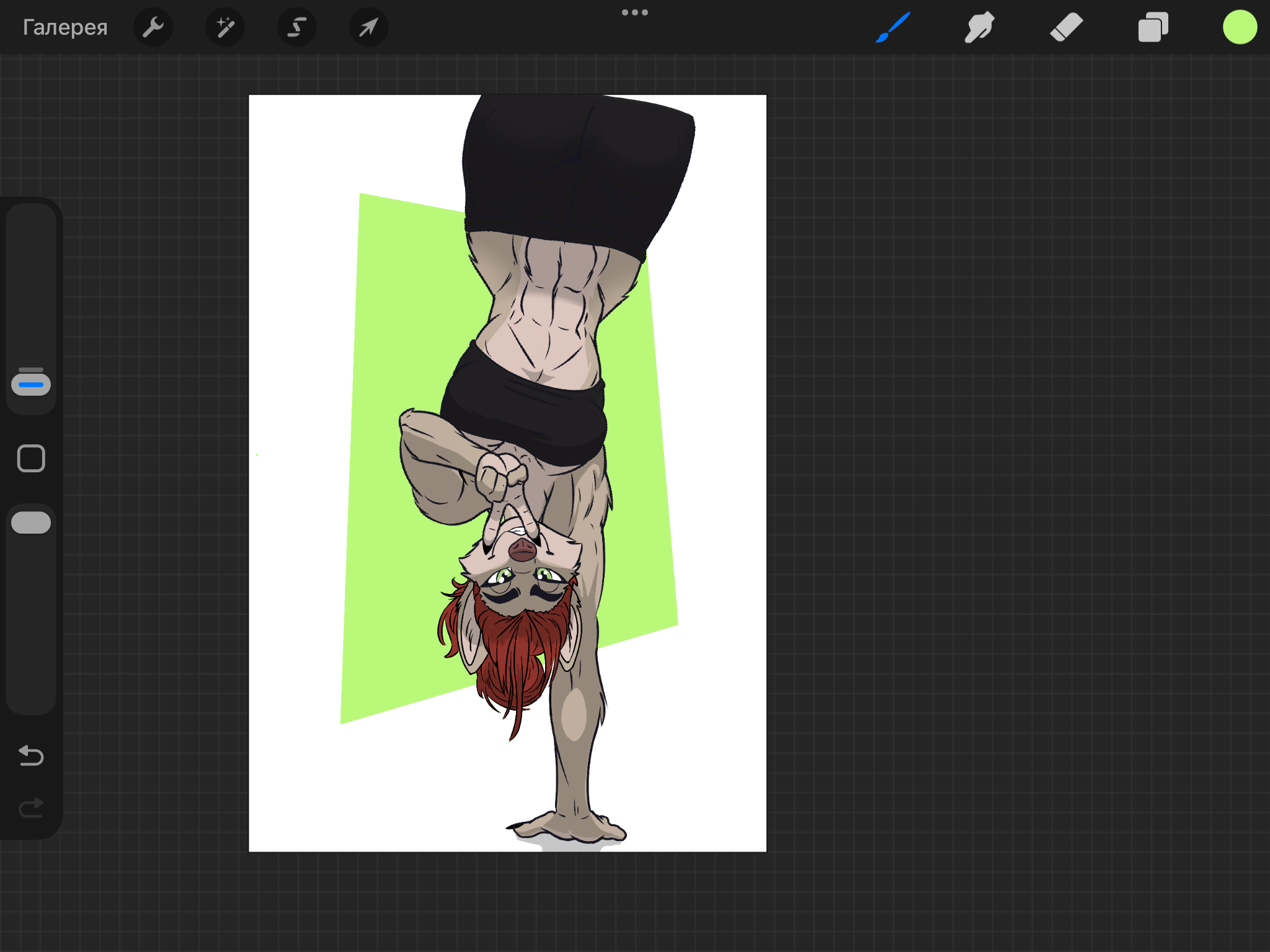Tap the three-dot multitasking menu

coord(634,12)
